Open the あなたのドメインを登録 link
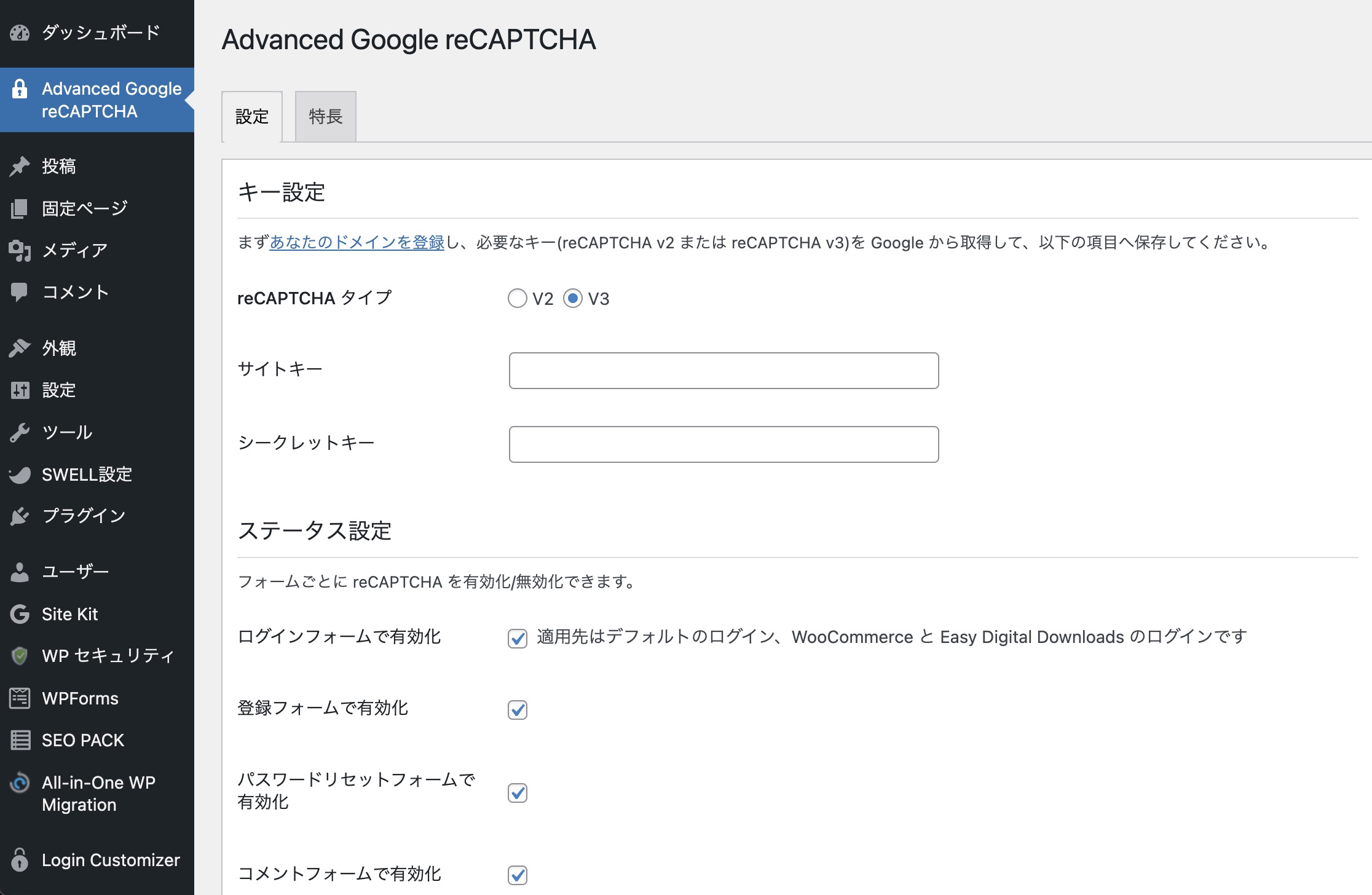 357,242
